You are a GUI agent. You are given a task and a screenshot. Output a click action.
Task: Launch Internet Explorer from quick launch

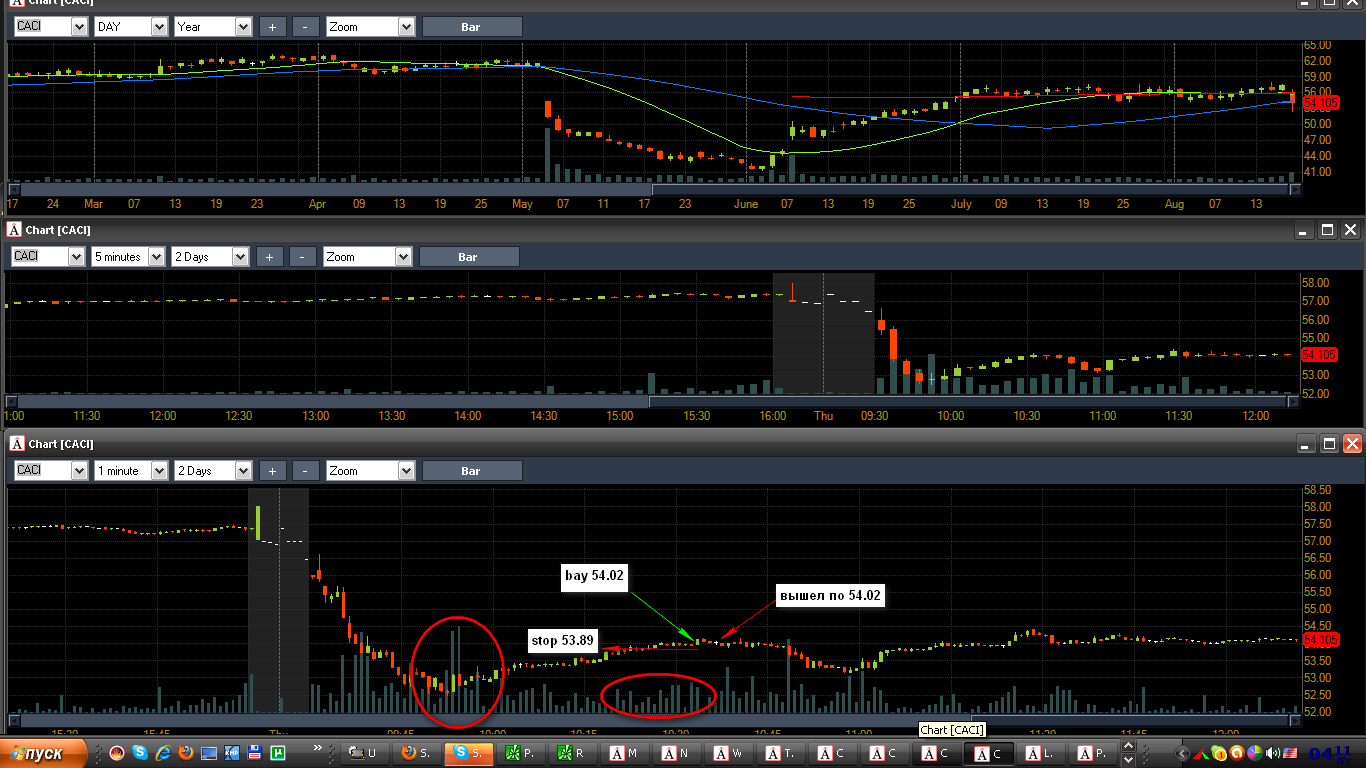coord(163,753)
